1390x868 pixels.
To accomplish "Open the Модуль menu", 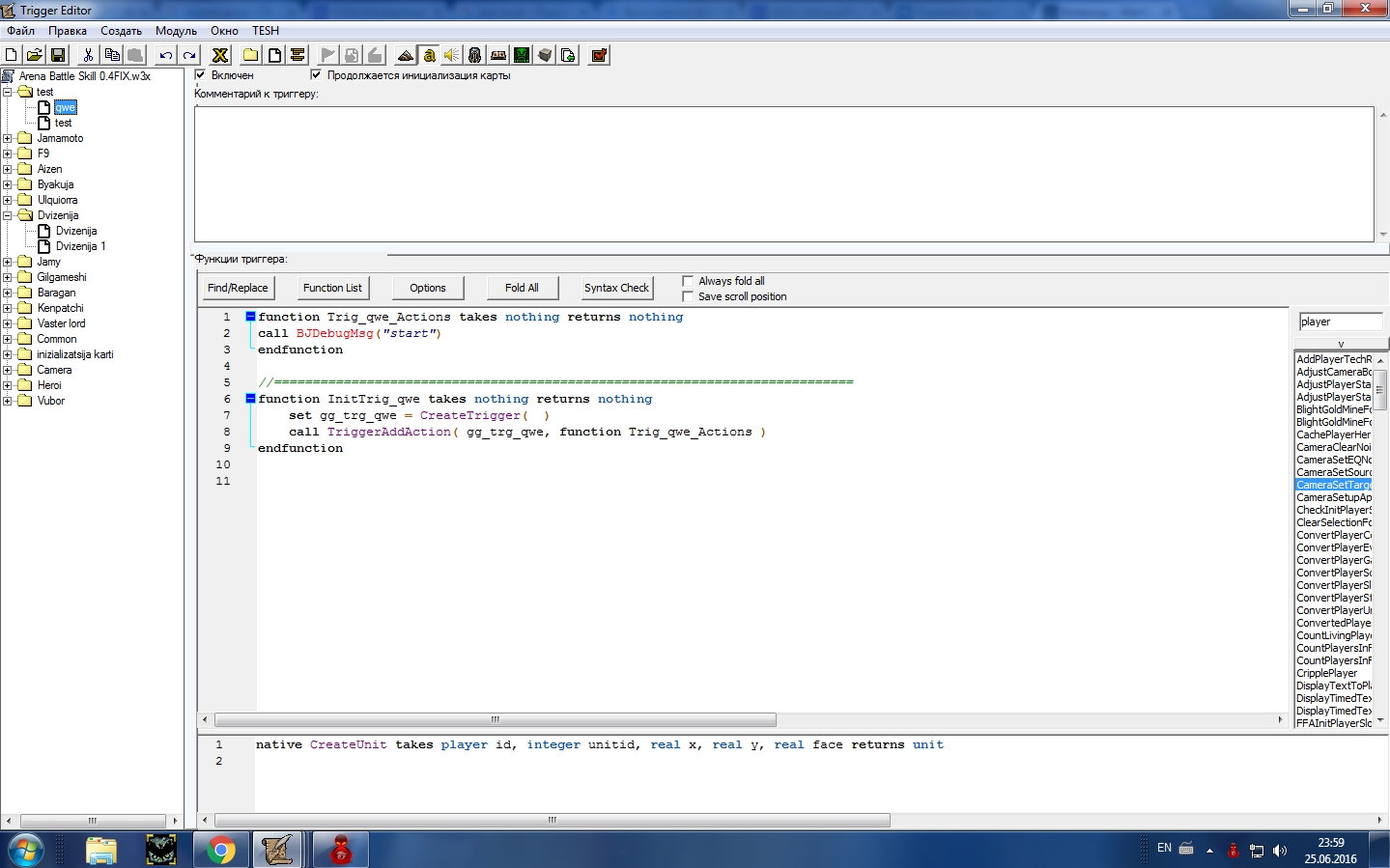I will coord(176,31).
